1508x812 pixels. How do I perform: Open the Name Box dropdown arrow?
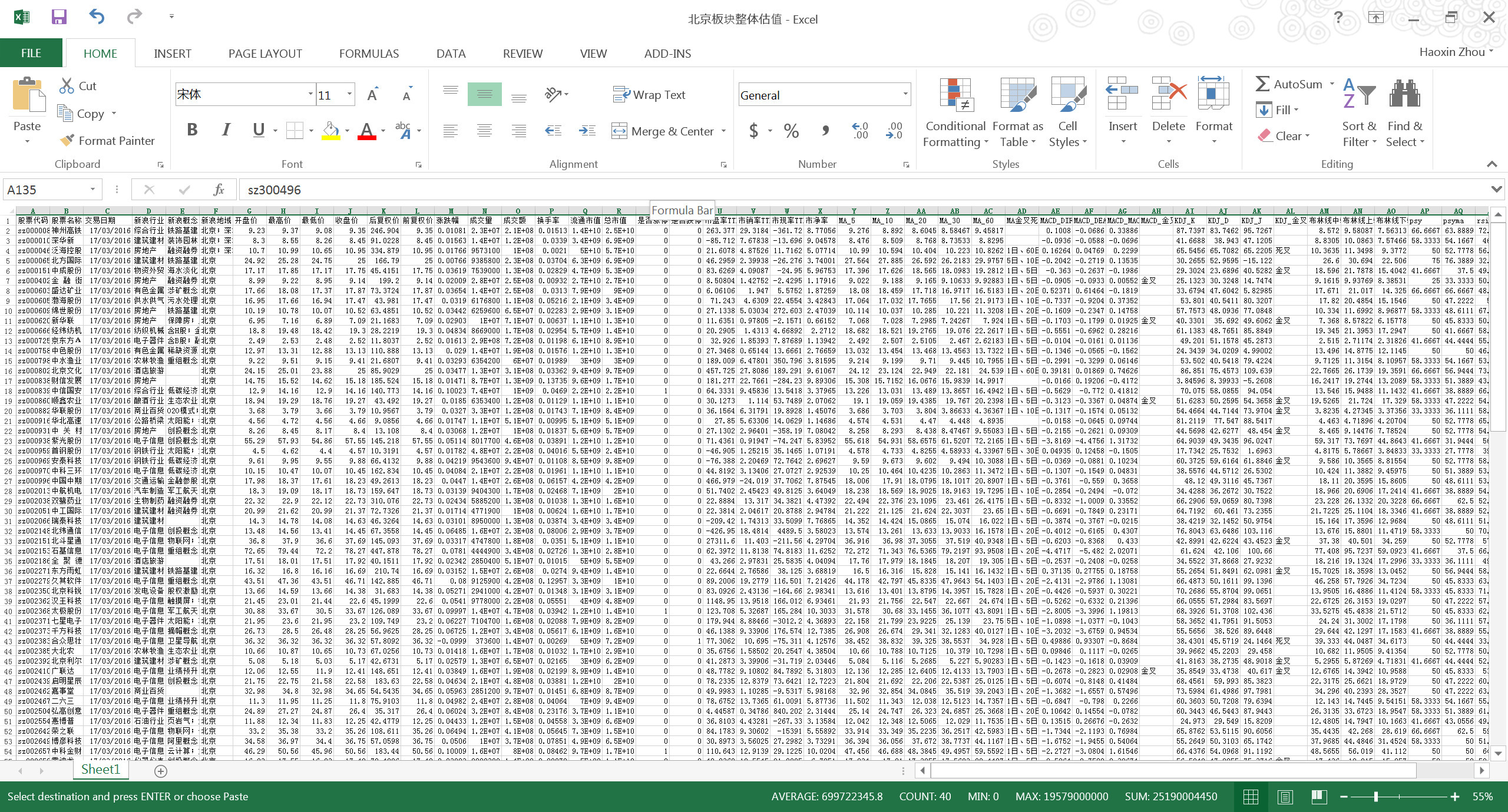click(92, 190)
